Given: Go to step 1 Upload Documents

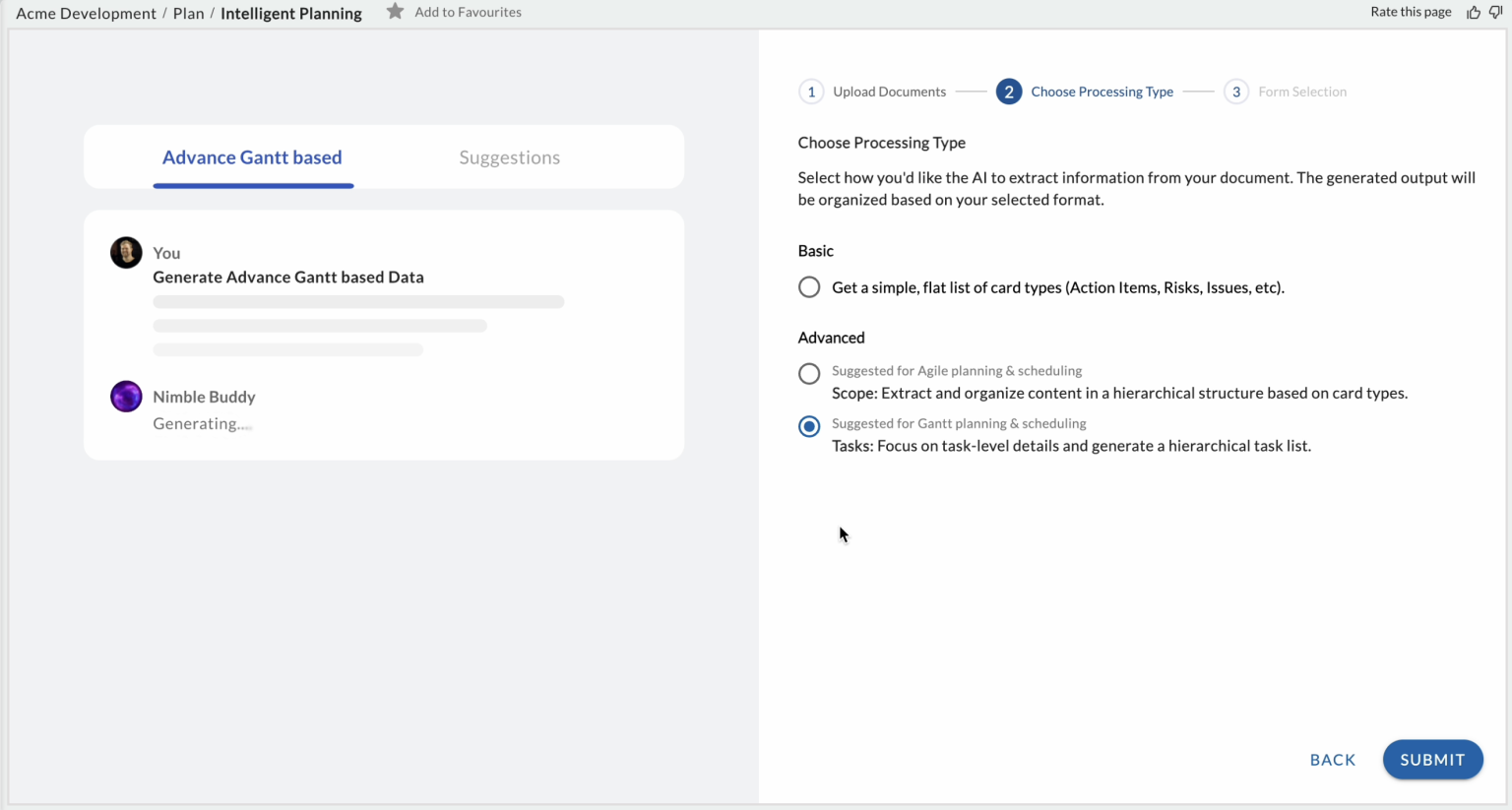Looking at the screenshot, I should coord(872,92).
